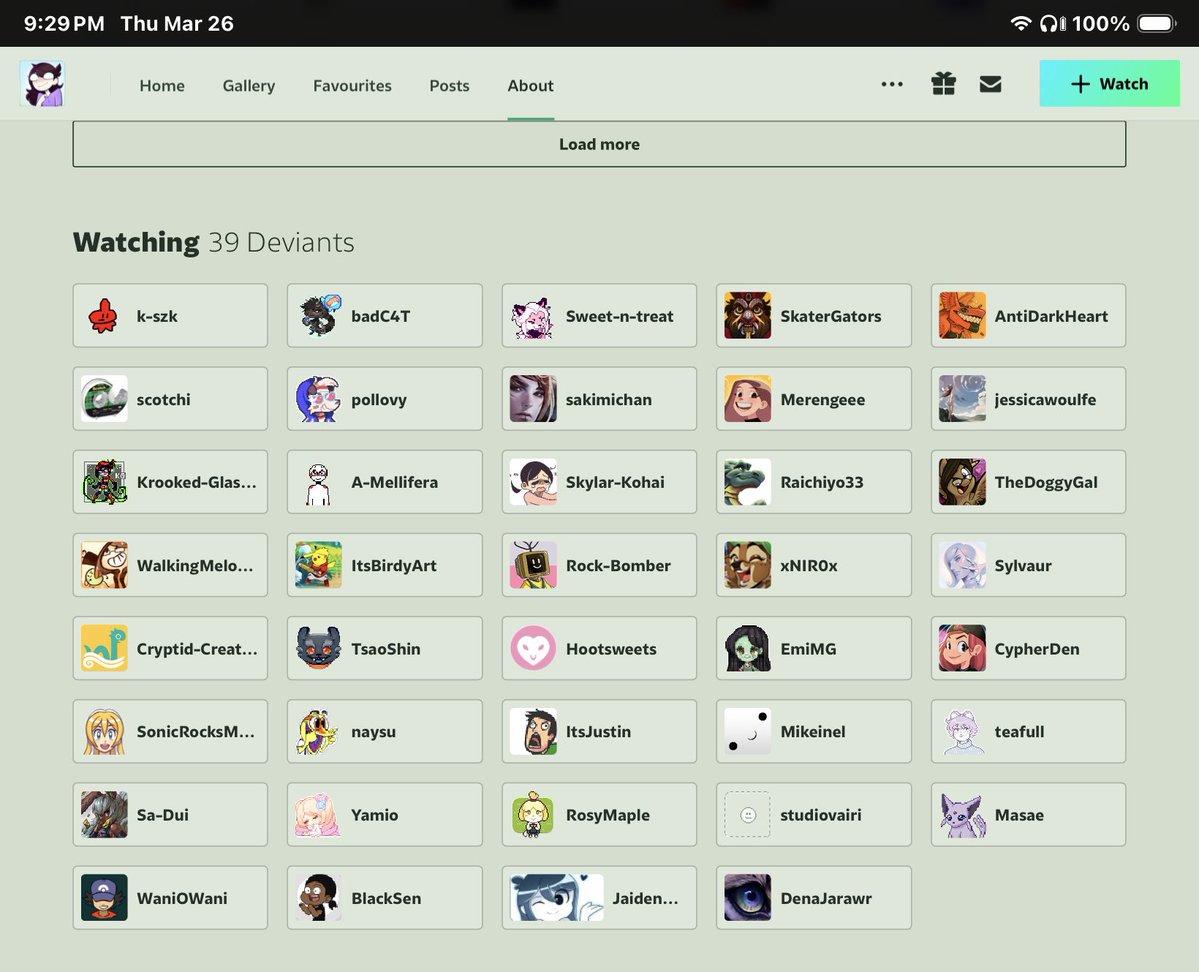Open Krooked-Glas... profile name

pyautogui.click(x=197, y=483)
